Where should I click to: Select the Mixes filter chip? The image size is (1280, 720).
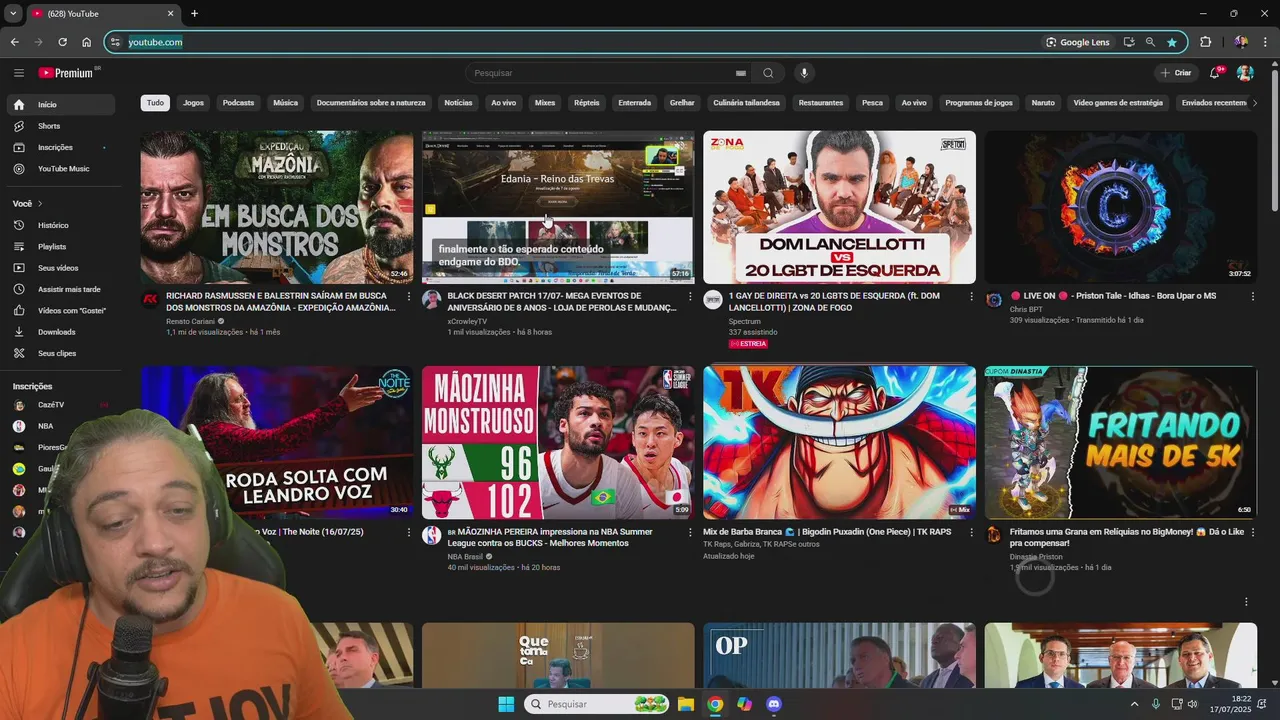544,103
